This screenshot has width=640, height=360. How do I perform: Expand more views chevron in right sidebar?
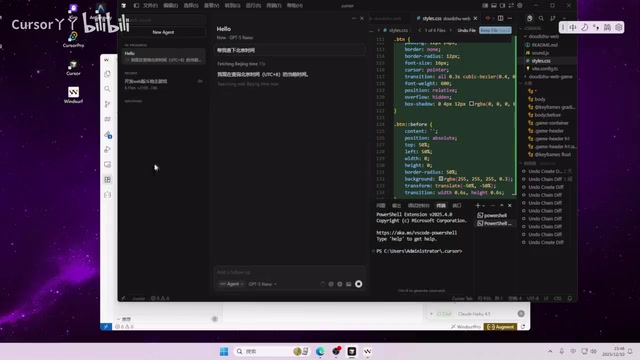[564, 18]
